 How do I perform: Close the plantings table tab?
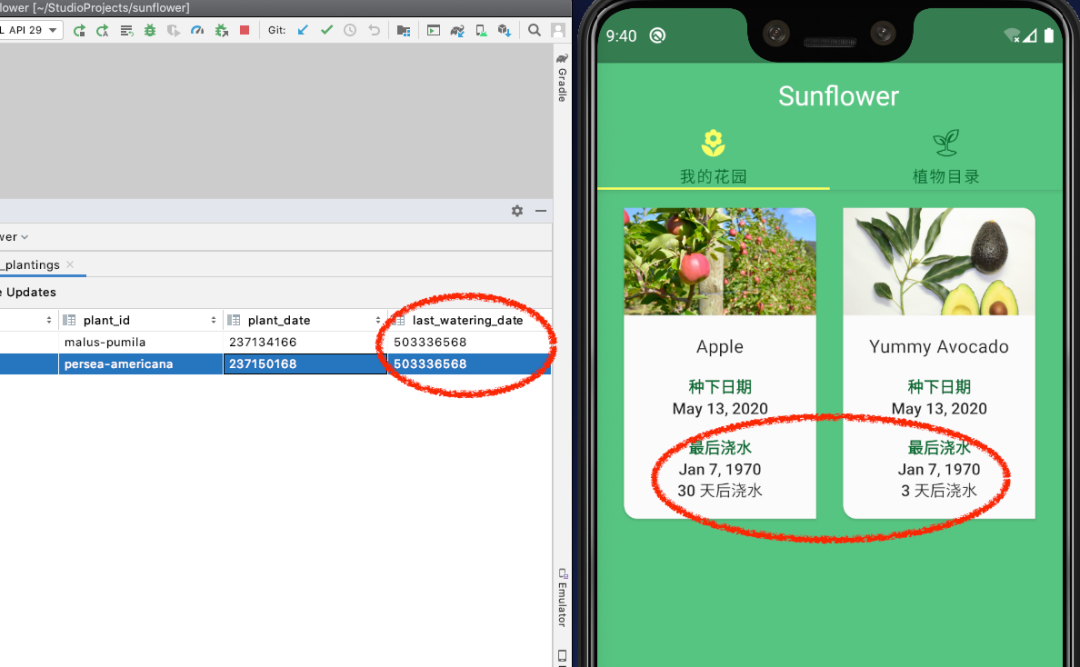70,265
